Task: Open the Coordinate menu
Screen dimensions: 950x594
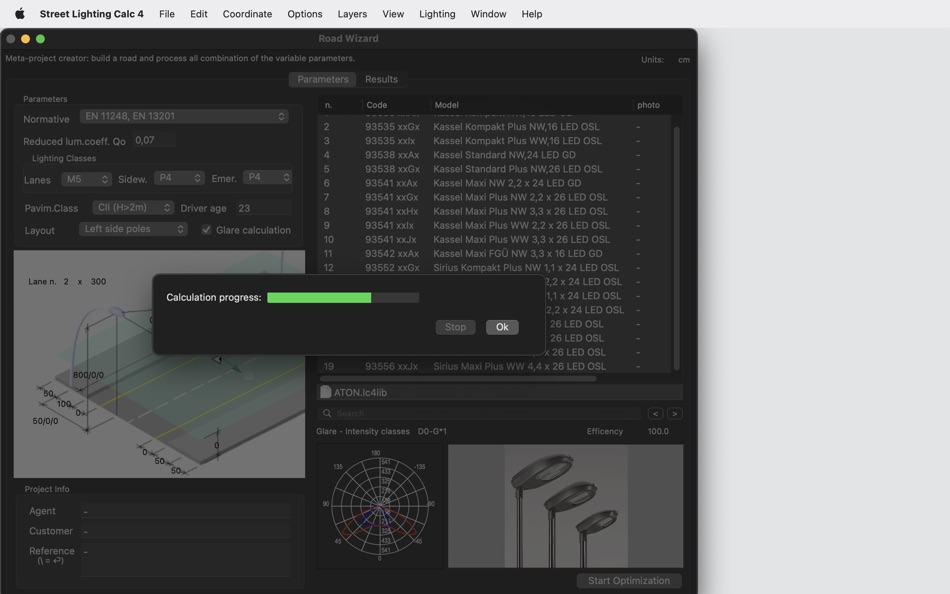Action: 247,13
